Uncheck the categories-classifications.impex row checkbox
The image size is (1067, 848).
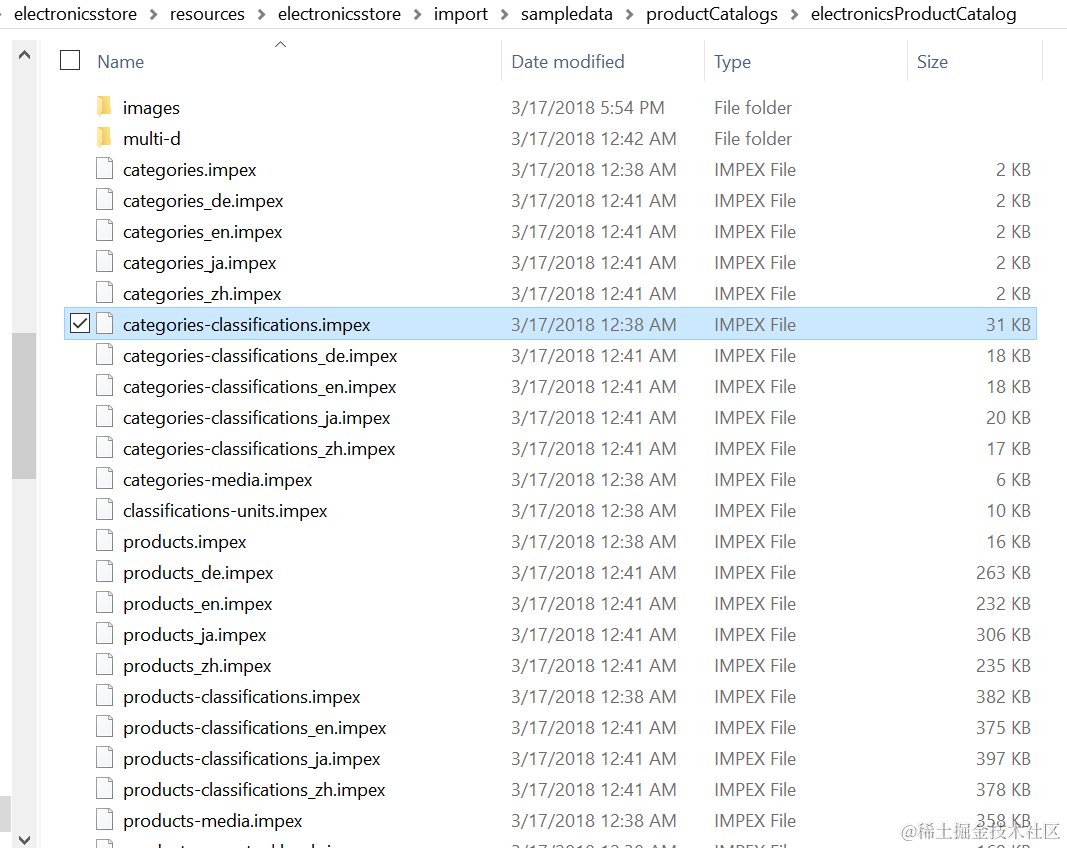coord(80,323)
